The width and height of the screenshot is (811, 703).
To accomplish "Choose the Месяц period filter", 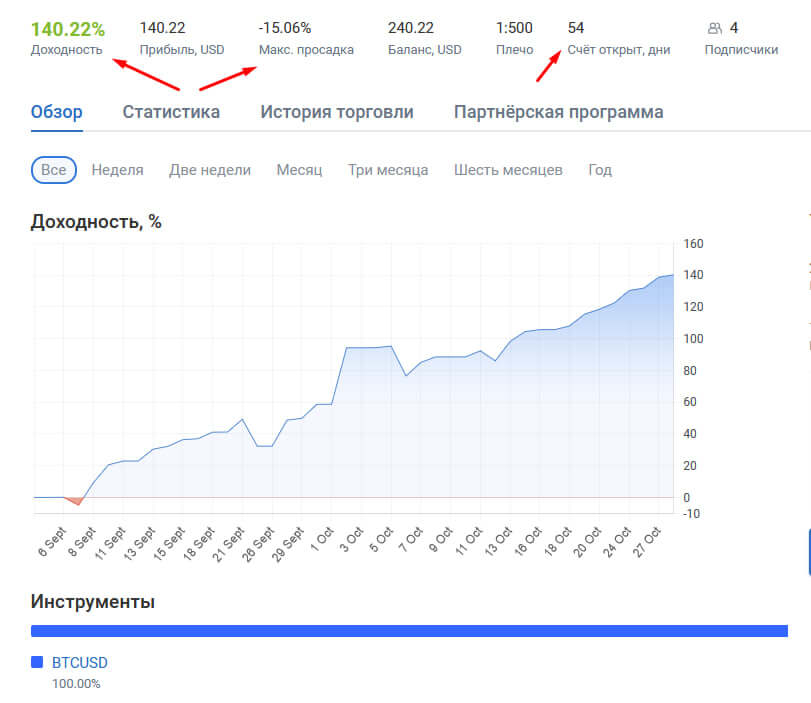I will tap(299, 170).
